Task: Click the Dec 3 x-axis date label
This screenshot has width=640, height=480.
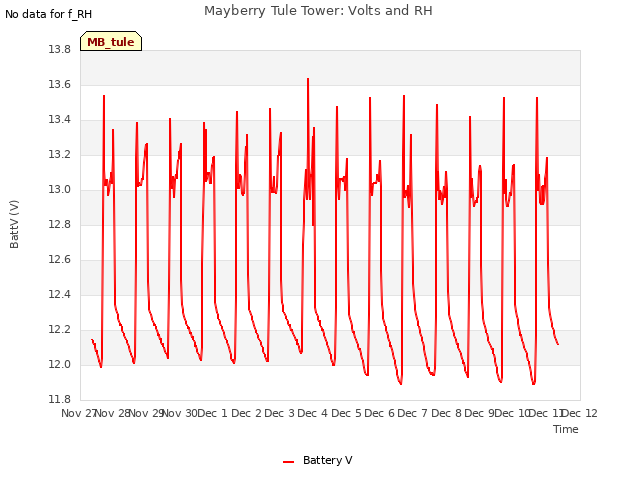Action: coord(280,413)
